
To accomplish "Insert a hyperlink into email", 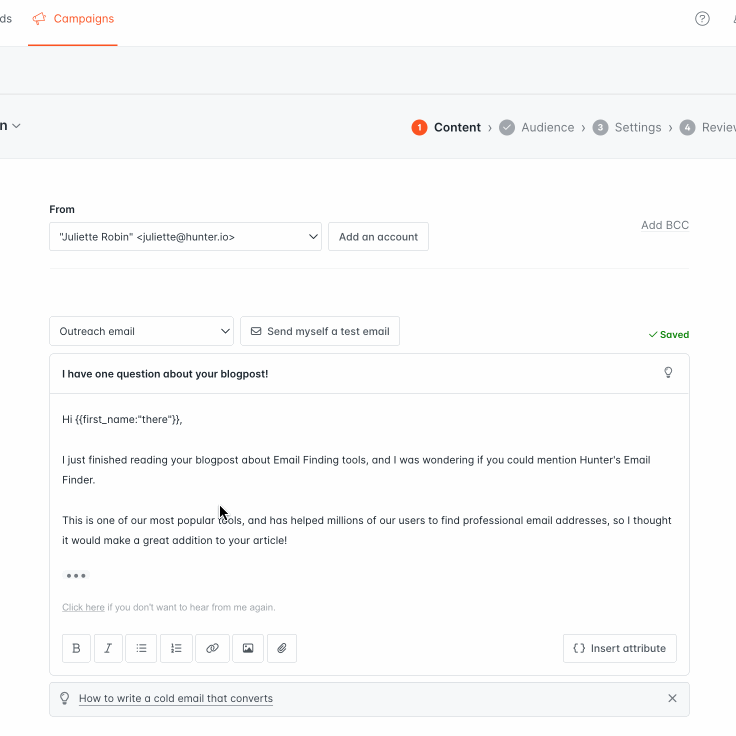I will pos(212,648).
